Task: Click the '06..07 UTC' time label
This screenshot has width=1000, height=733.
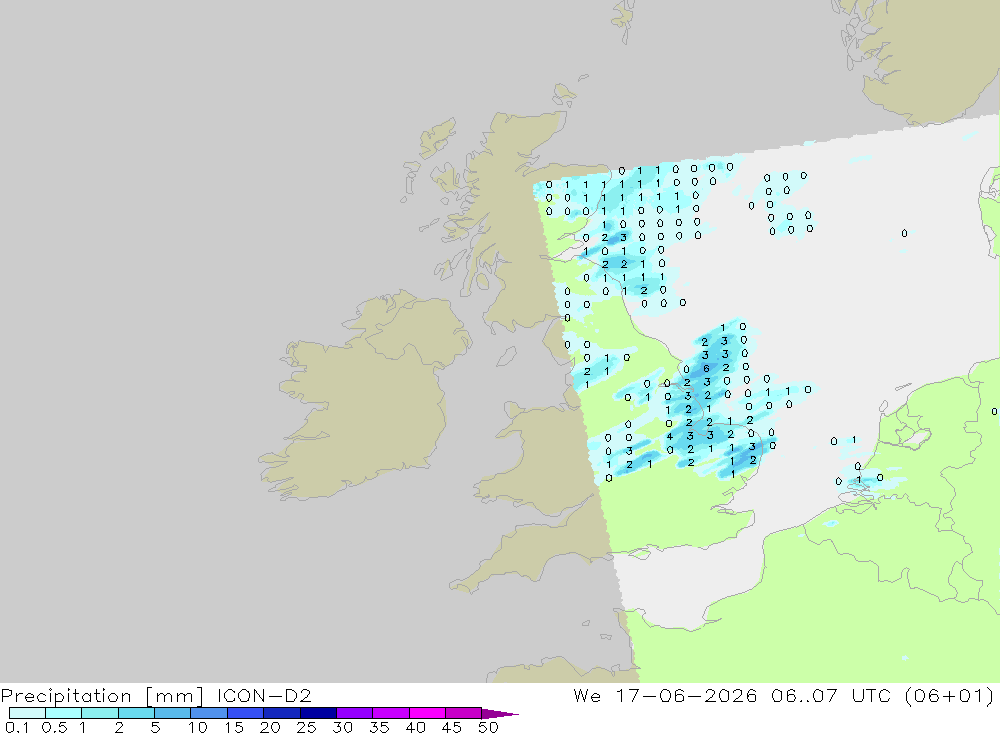Action: (x=830, y=695)
